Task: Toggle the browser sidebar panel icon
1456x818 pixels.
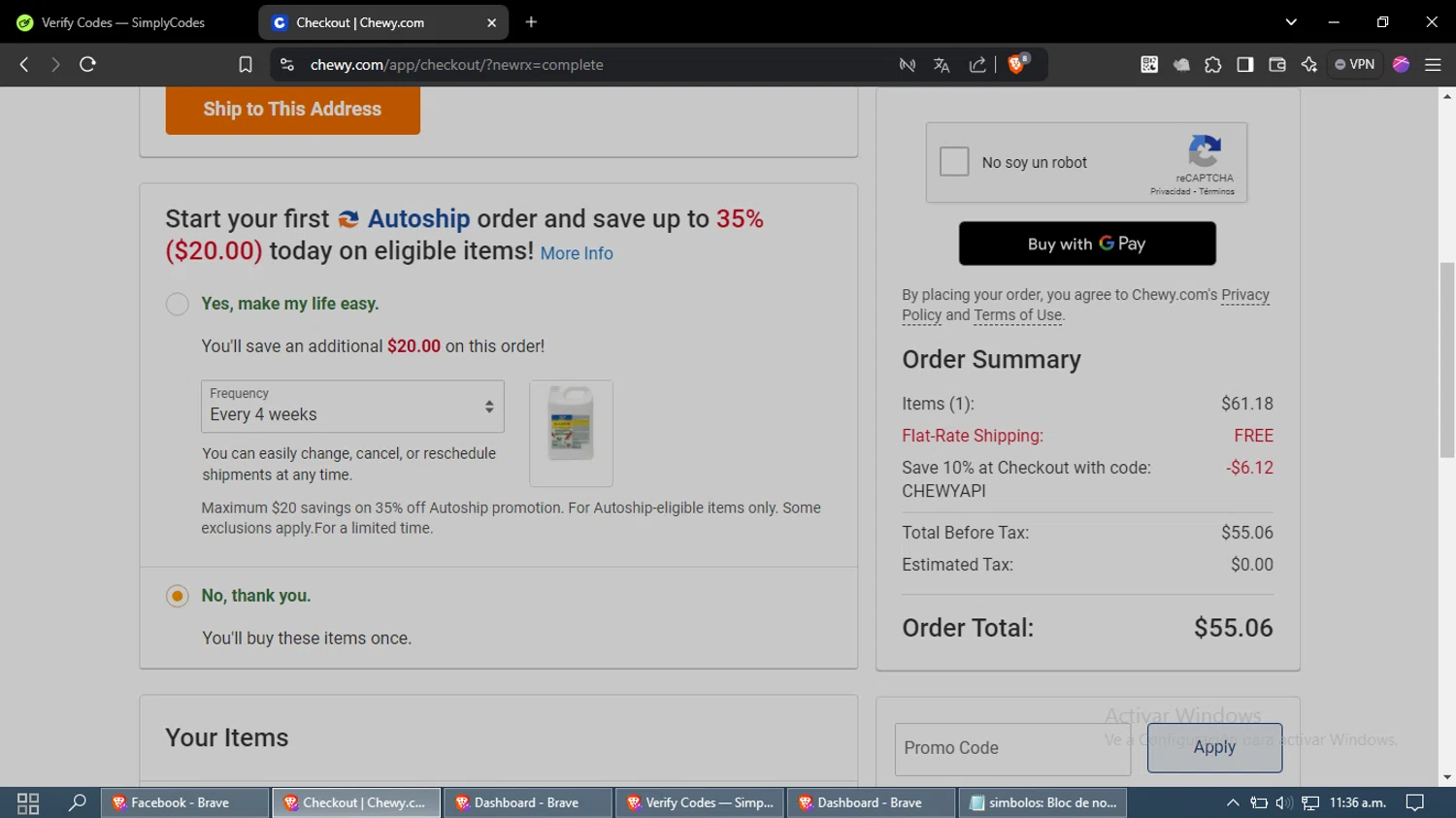Action: (x=1245, y=65)
